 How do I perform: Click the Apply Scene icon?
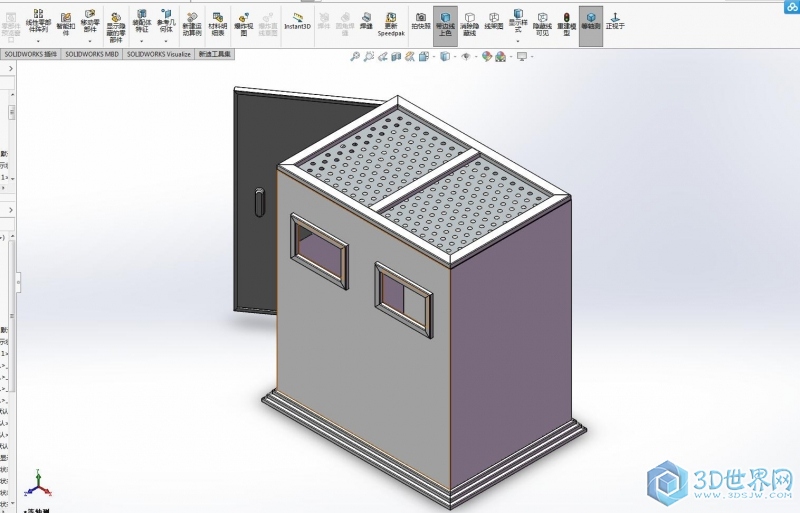[x=501, y=57]
